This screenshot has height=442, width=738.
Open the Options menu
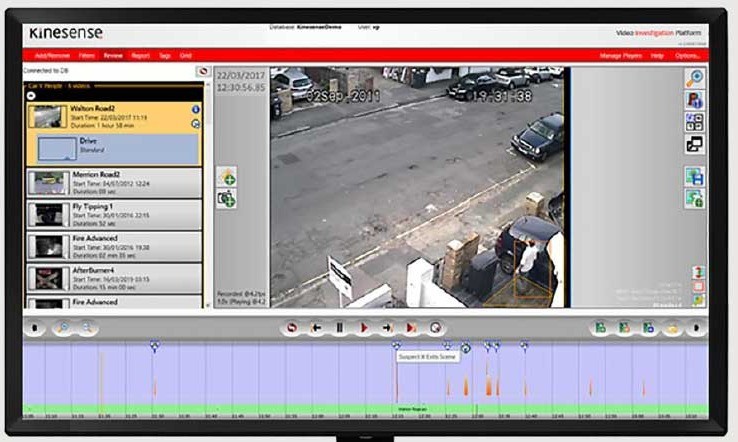point(687,56)
